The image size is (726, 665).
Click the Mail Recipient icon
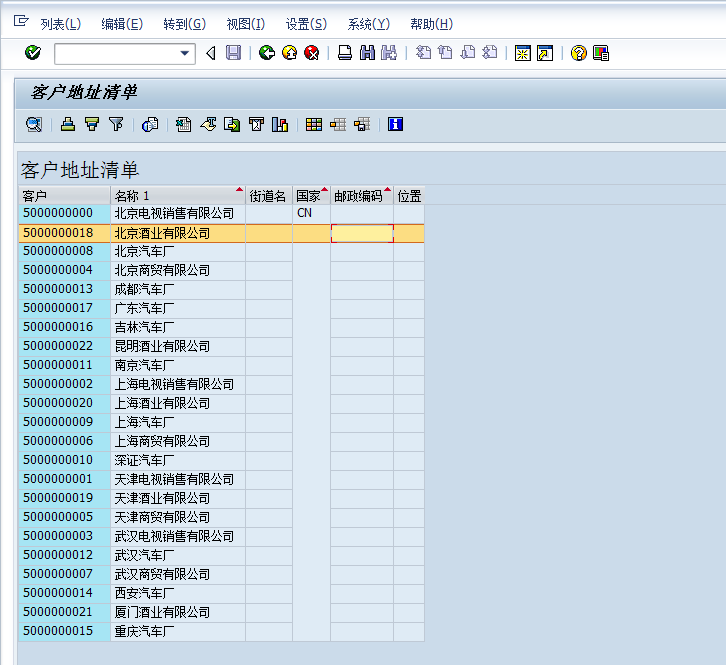click(256, 125)
